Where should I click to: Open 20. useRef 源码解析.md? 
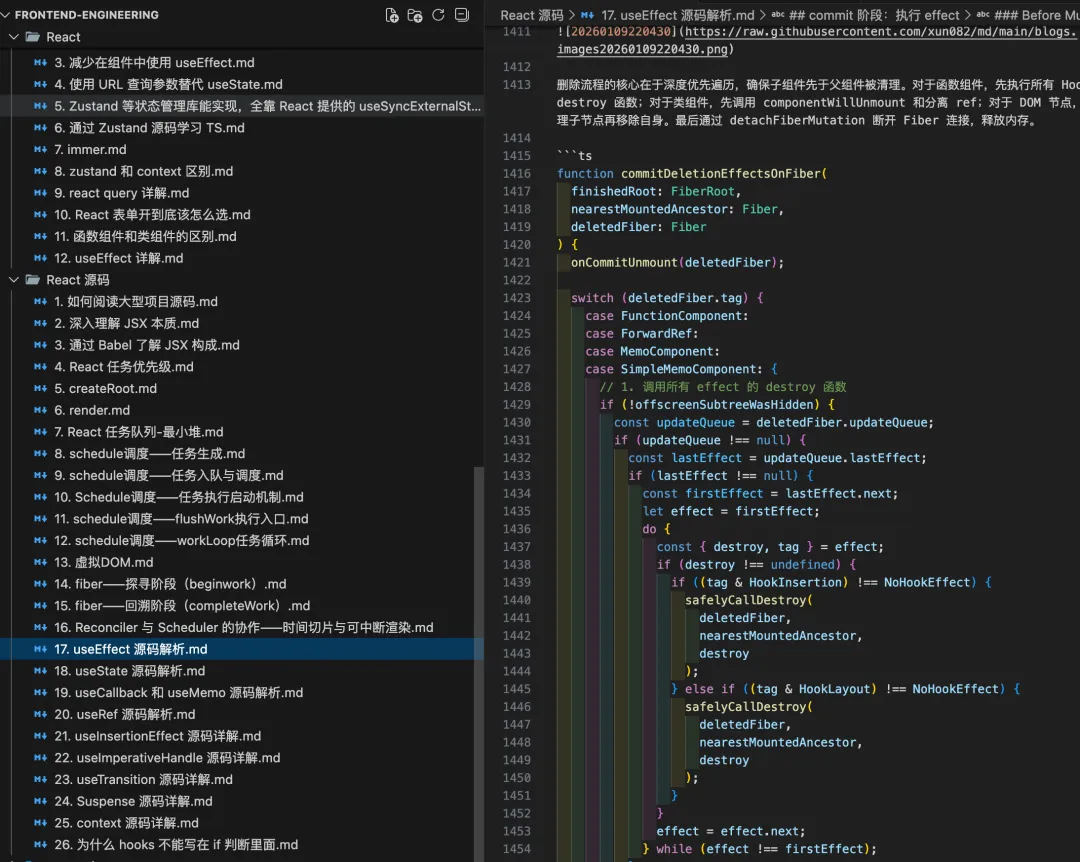tap(242, 714)
